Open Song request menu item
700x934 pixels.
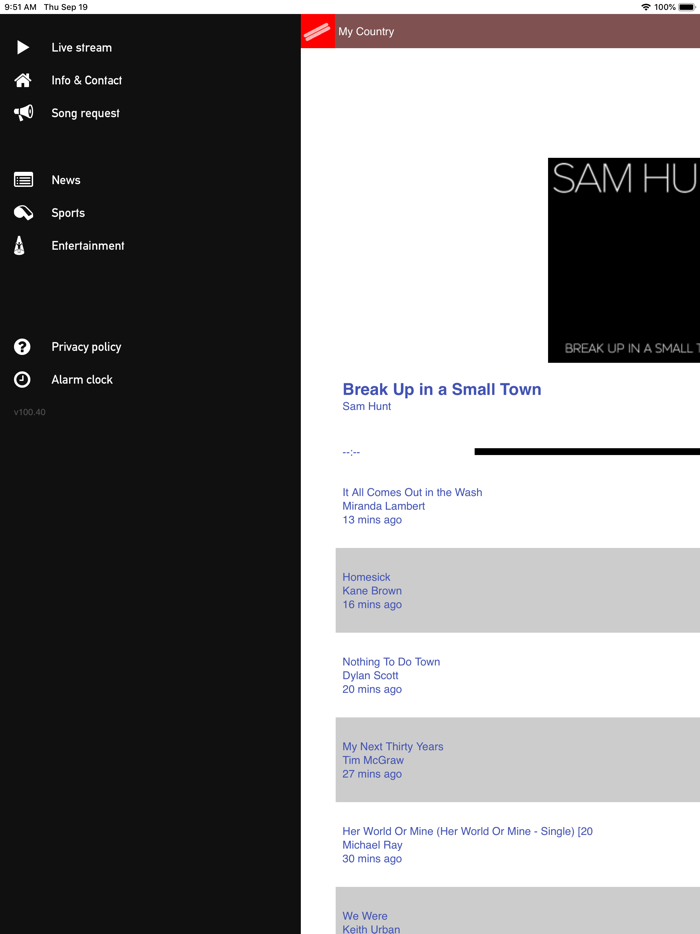point(85,113)
